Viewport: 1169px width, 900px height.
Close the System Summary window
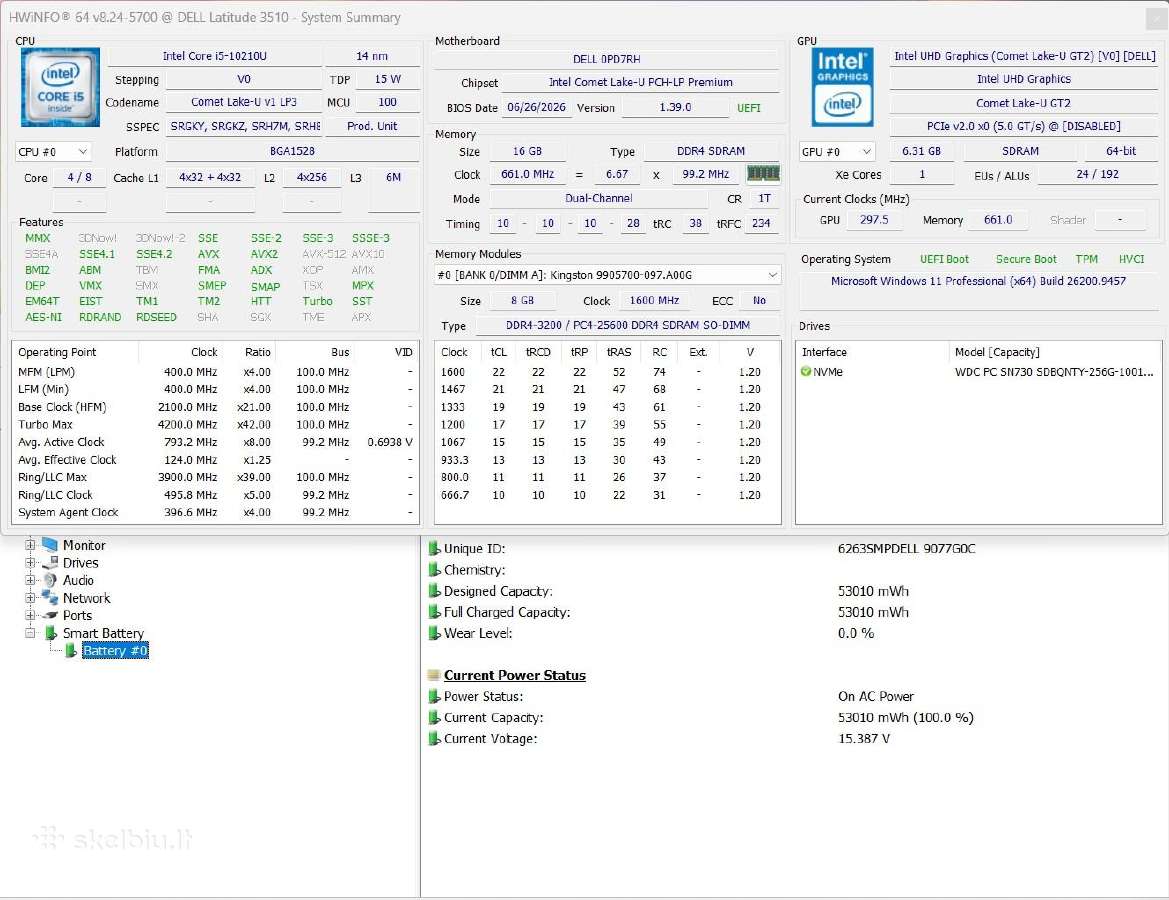[x=1156, y=19]
